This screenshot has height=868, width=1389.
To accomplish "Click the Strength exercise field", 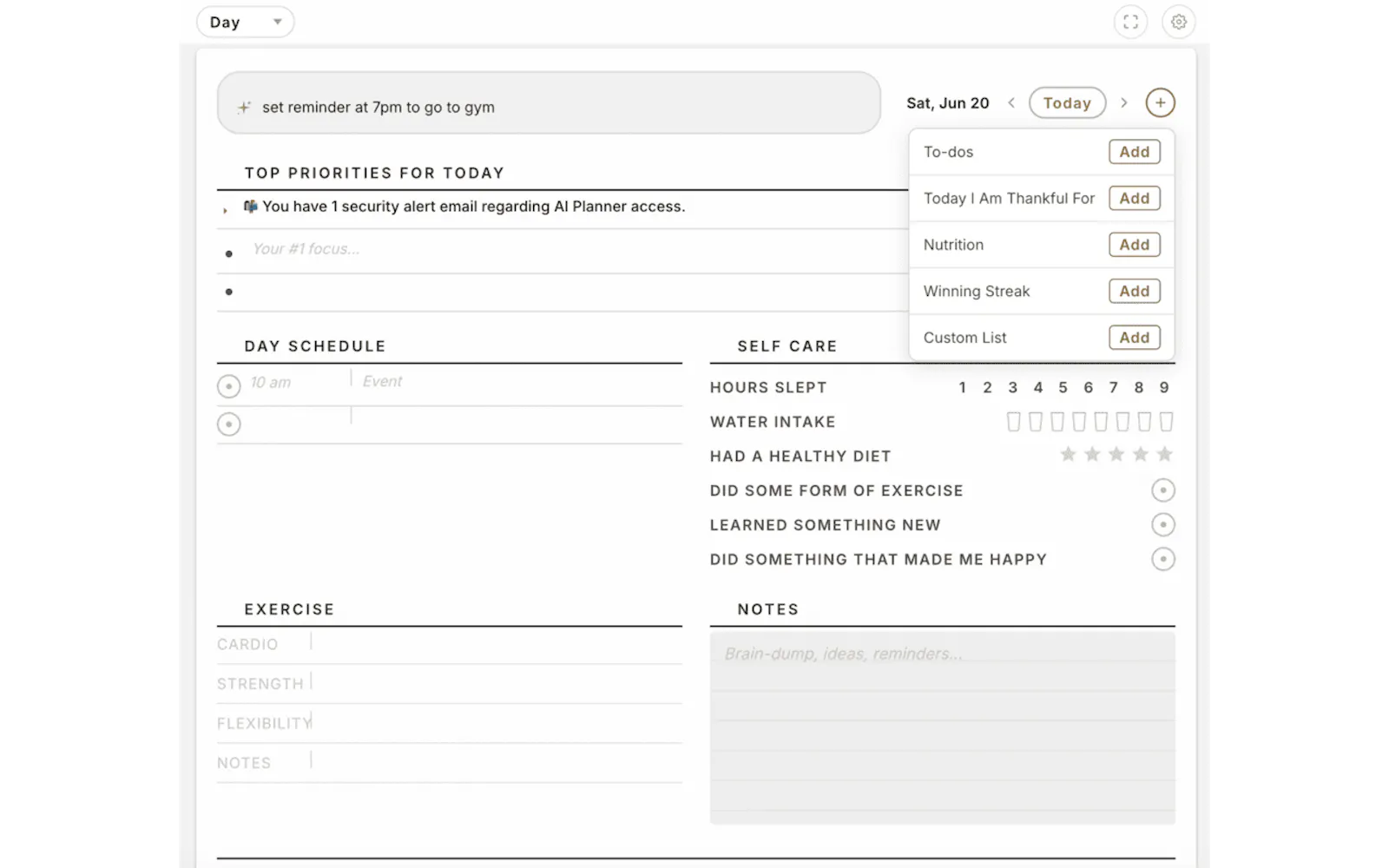I will [497, 683].
